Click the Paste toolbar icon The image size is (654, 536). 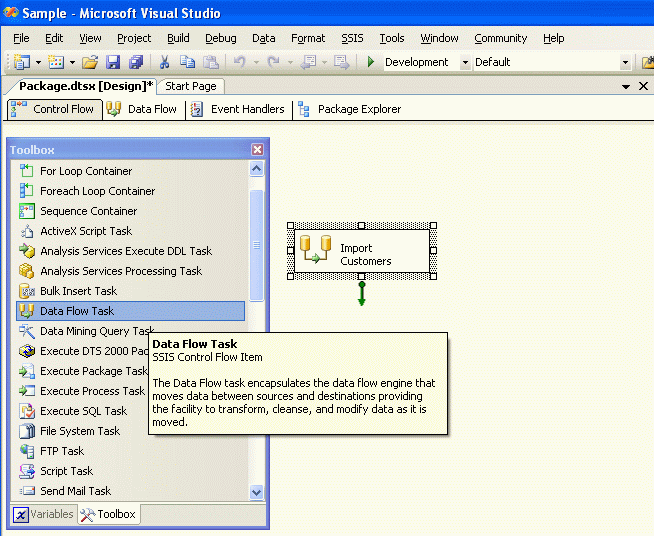tap(211, 62)
